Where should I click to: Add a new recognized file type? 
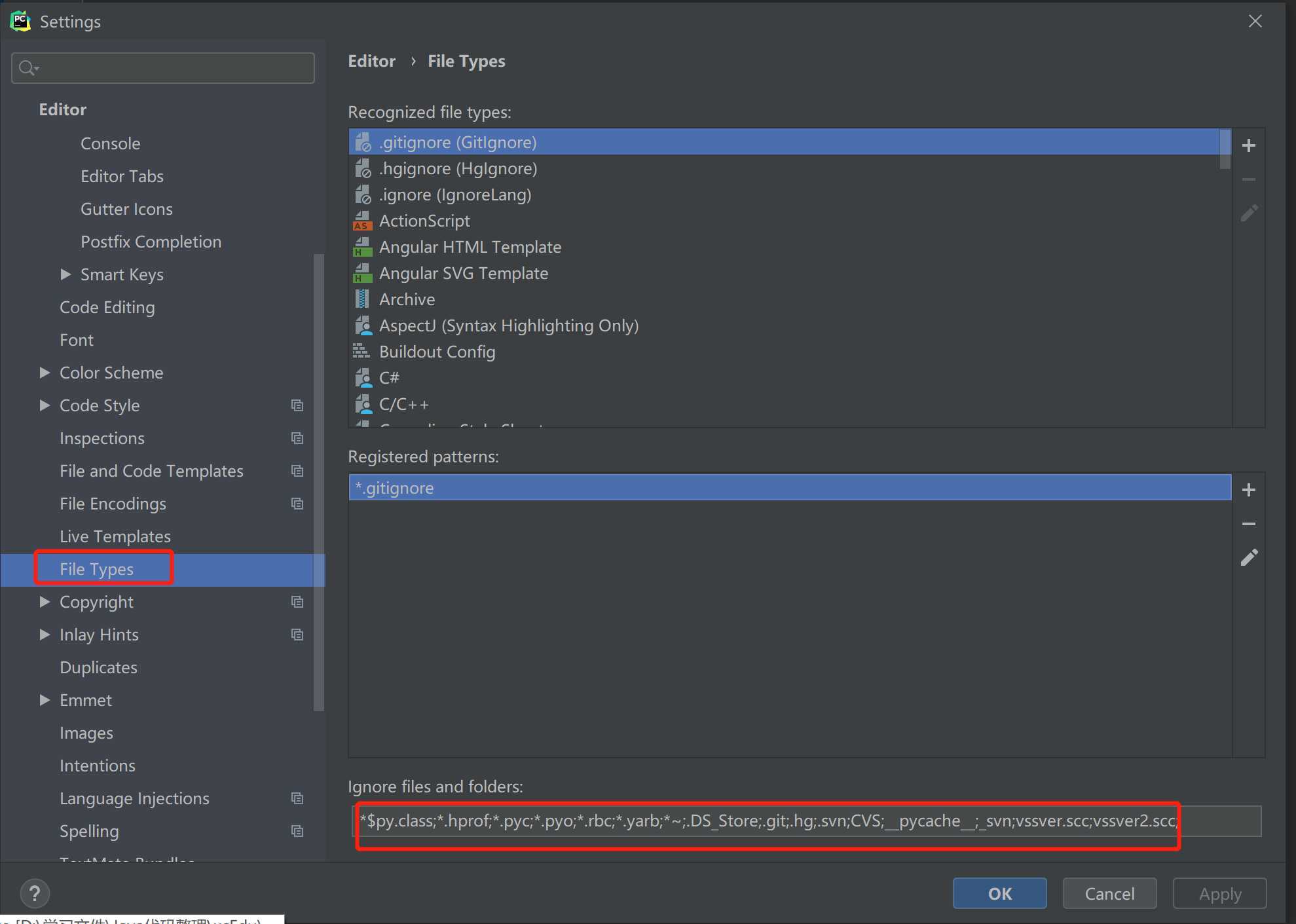coord(1248,145)
